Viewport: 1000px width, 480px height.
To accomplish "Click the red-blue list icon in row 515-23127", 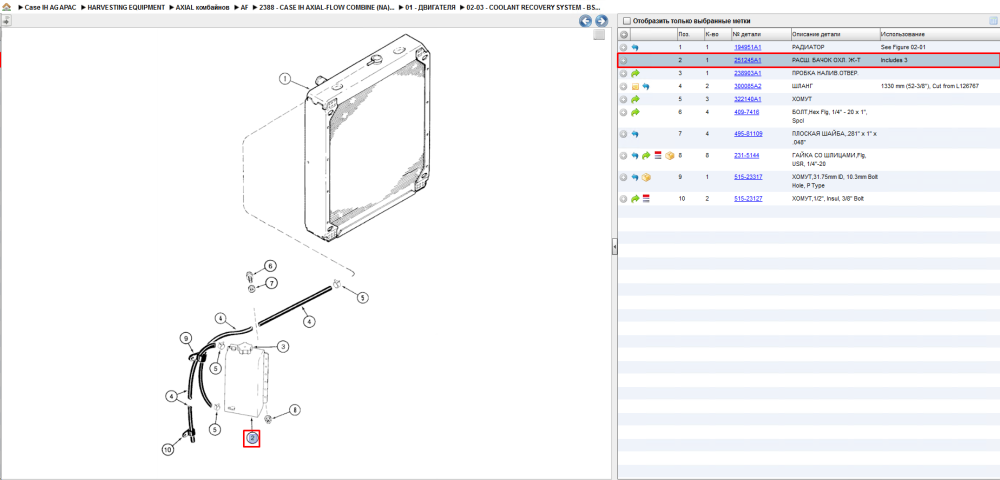I will click(646, 199).
